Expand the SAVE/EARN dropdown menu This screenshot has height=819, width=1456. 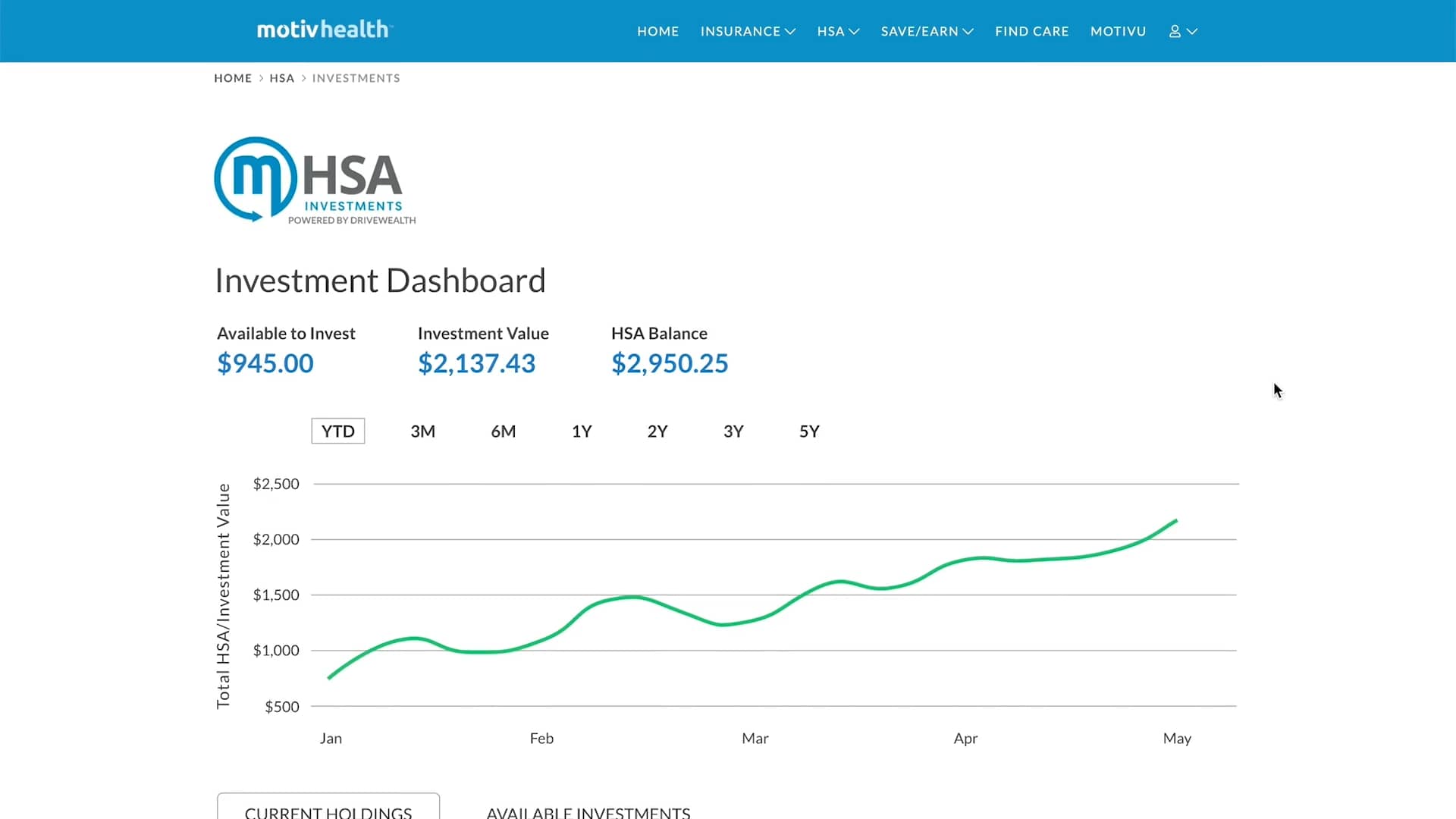tap(927, 31)
